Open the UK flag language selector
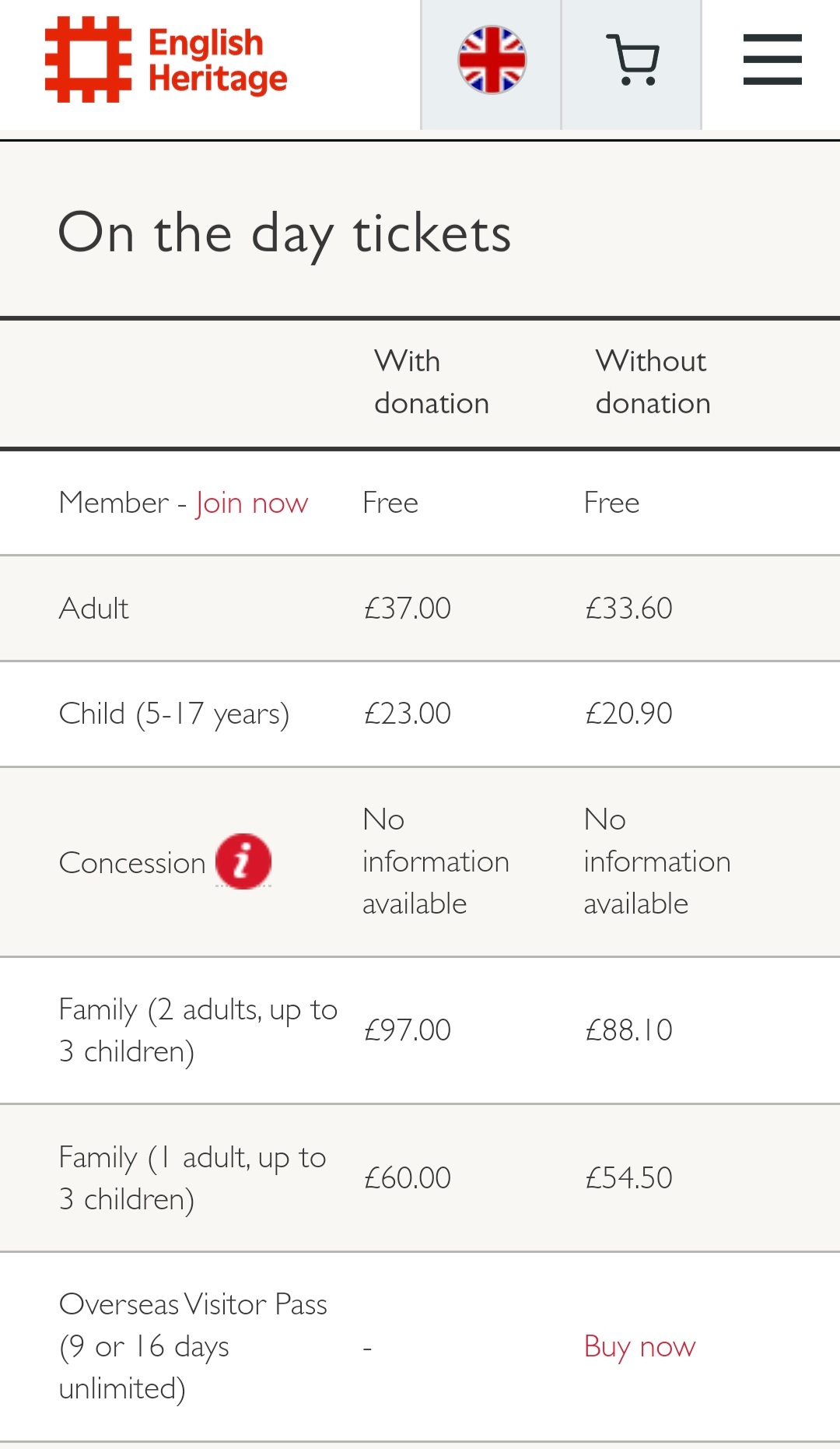840x1449 pixels. tap(492, 61)
